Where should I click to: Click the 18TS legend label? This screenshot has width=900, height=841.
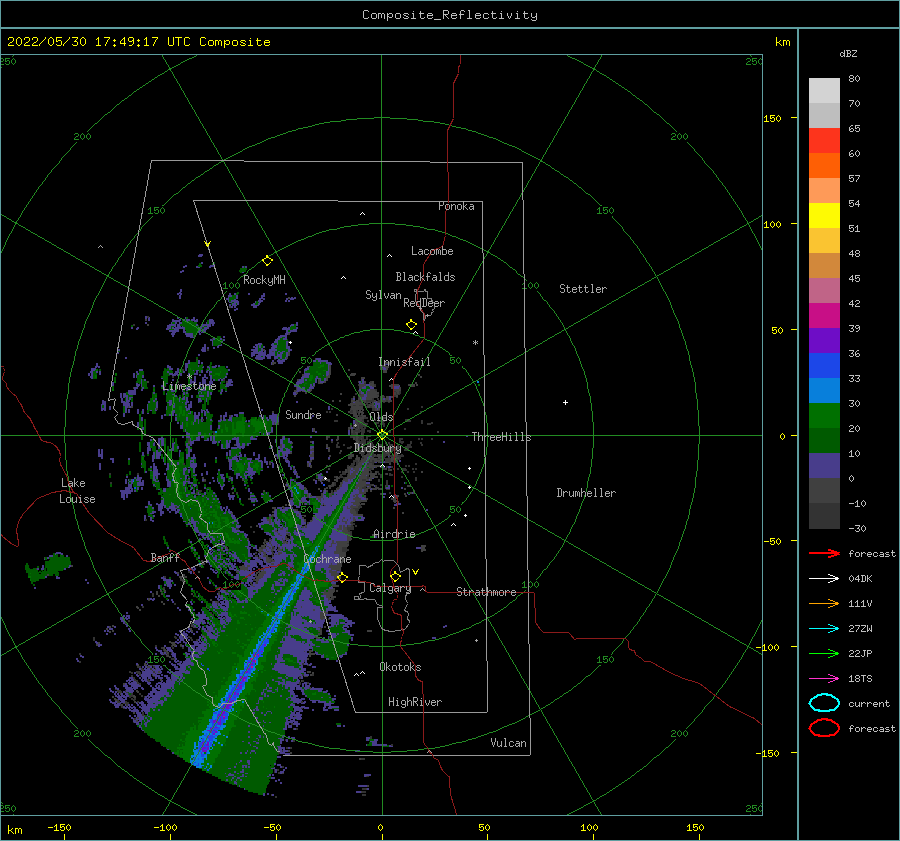coord(860,679)
